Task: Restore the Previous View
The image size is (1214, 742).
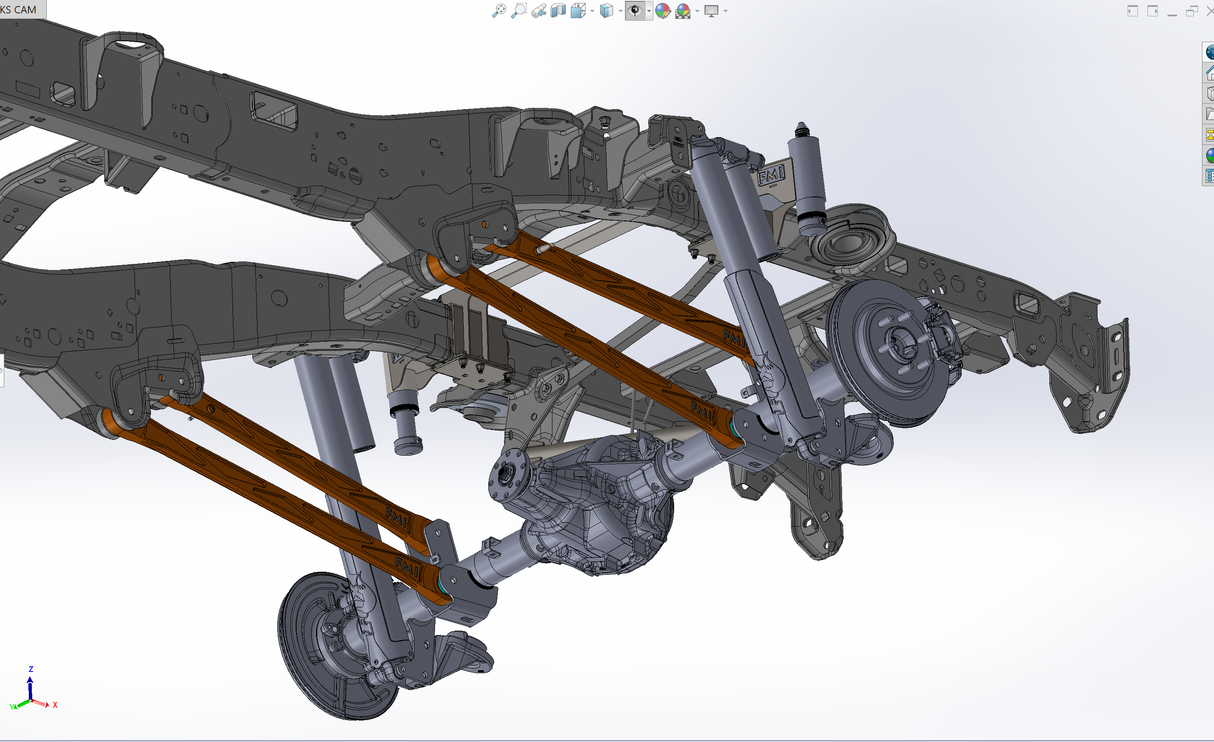Action: (x=538, y=10)
